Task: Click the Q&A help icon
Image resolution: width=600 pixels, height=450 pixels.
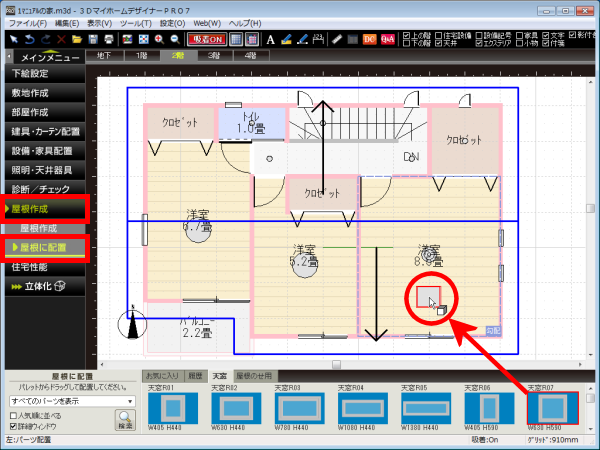Action: coord(386,39)
